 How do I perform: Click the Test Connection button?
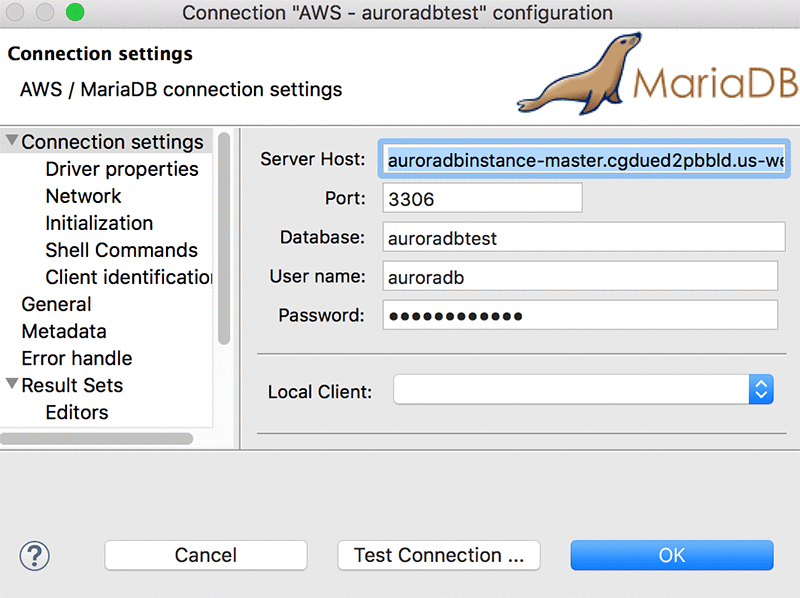(439, 555)
